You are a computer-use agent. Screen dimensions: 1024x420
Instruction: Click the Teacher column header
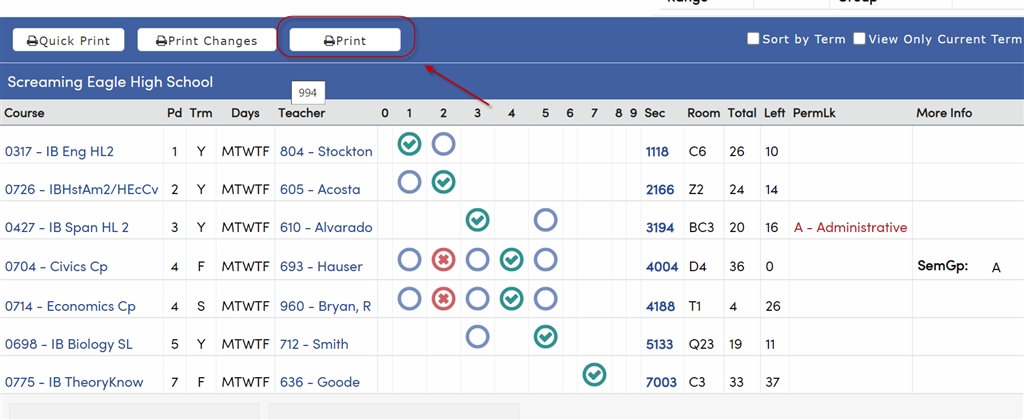click(301, 113)
